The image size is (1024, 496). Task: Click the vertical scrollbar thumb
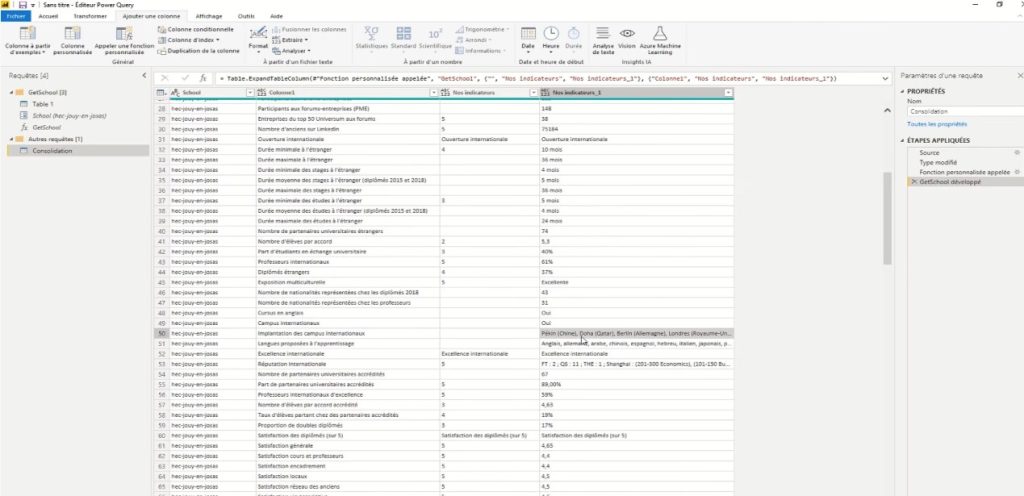click(887, 219)
